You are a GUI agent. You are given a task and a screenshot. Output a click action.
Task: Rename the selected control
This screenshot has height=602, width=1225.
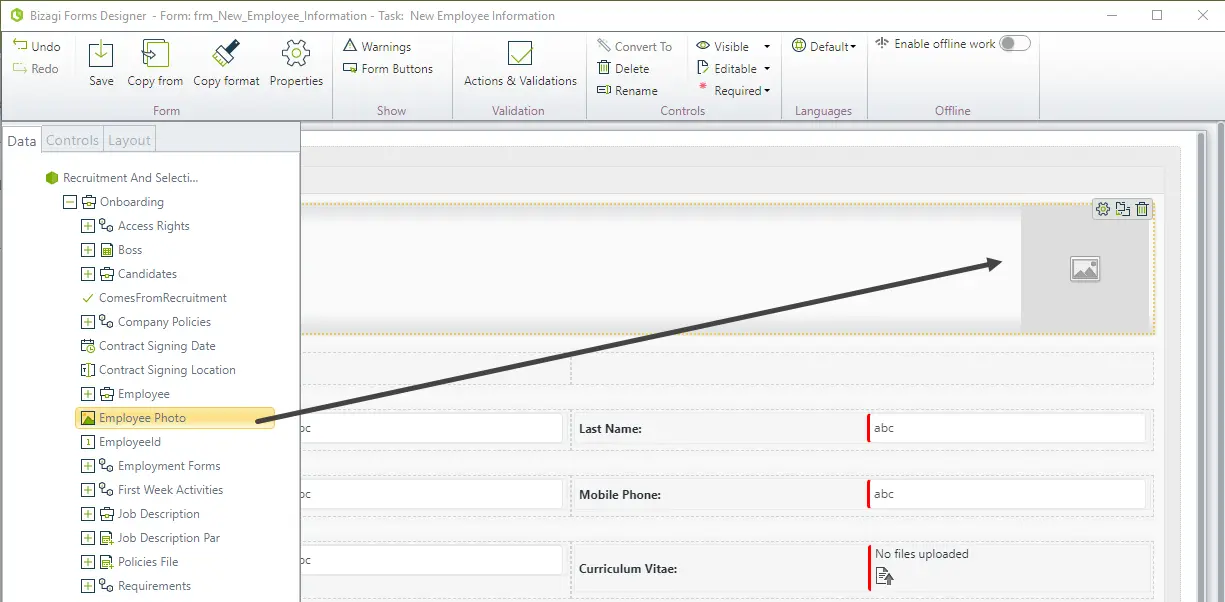(x=627, y=91)
